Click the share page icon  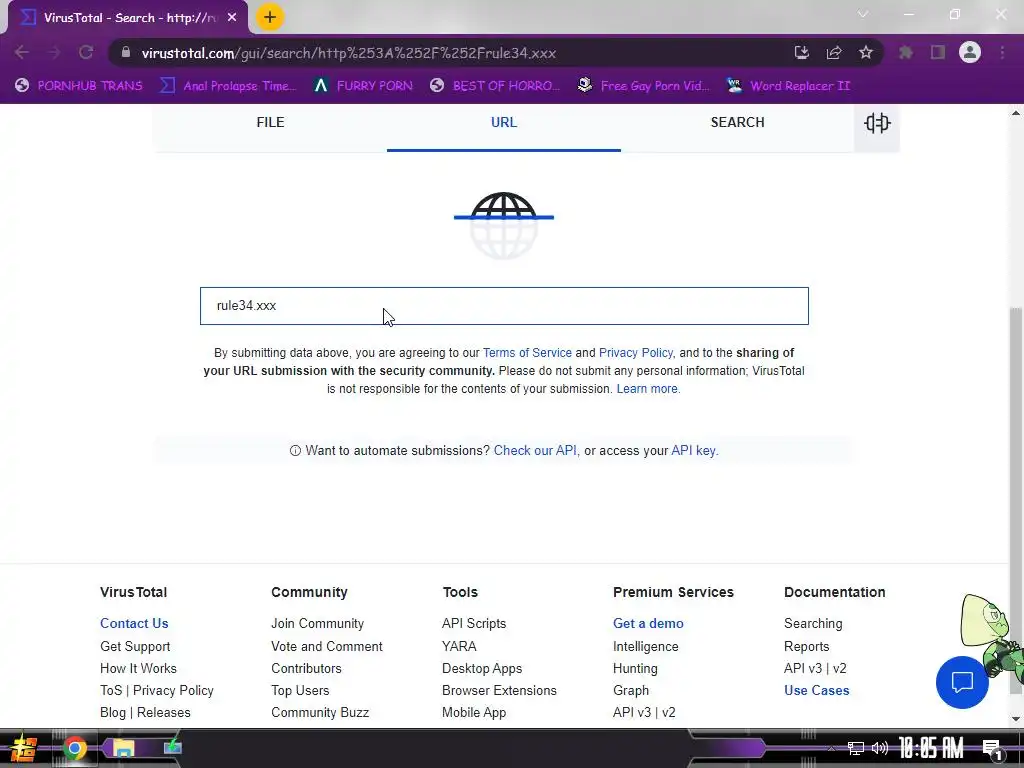834,53
